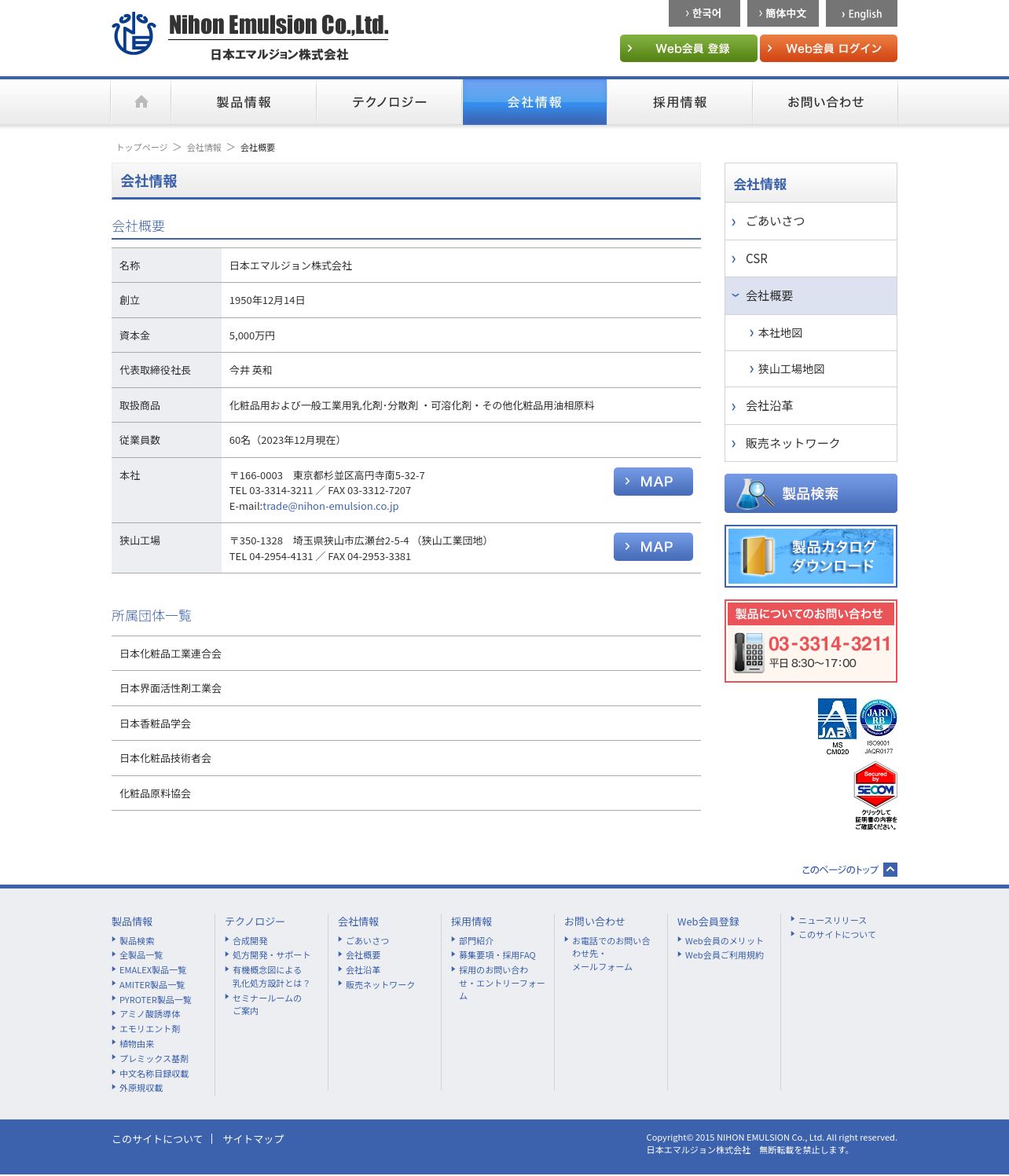
Task: Go to the home icon tab
Action: pyautogui.click(x=141, y=102)
